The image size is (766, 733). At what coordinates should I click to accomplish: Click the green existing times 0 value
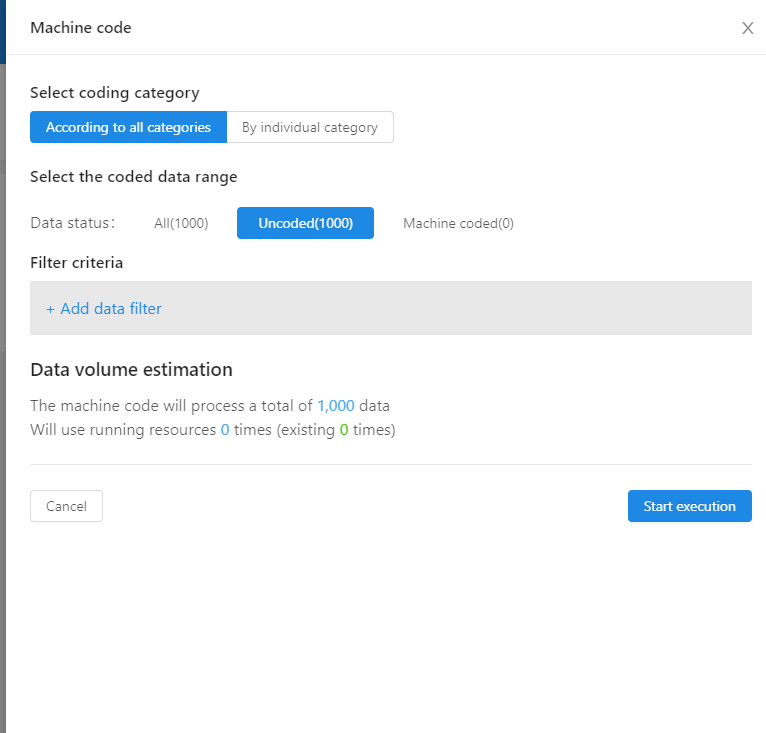pos(344,430)
